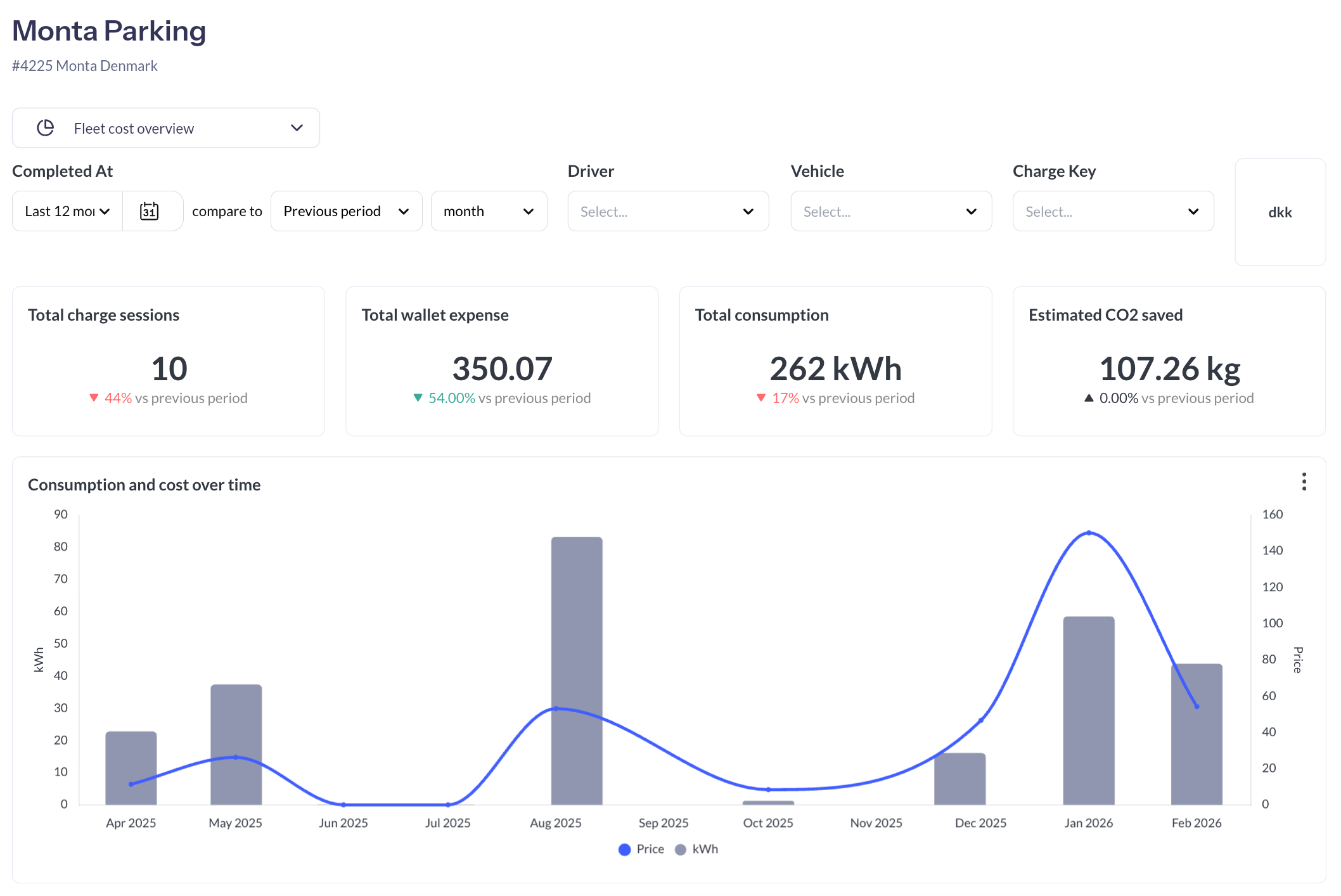
Task: Click the Total charge sessions value 10
Action: [169, 369]
